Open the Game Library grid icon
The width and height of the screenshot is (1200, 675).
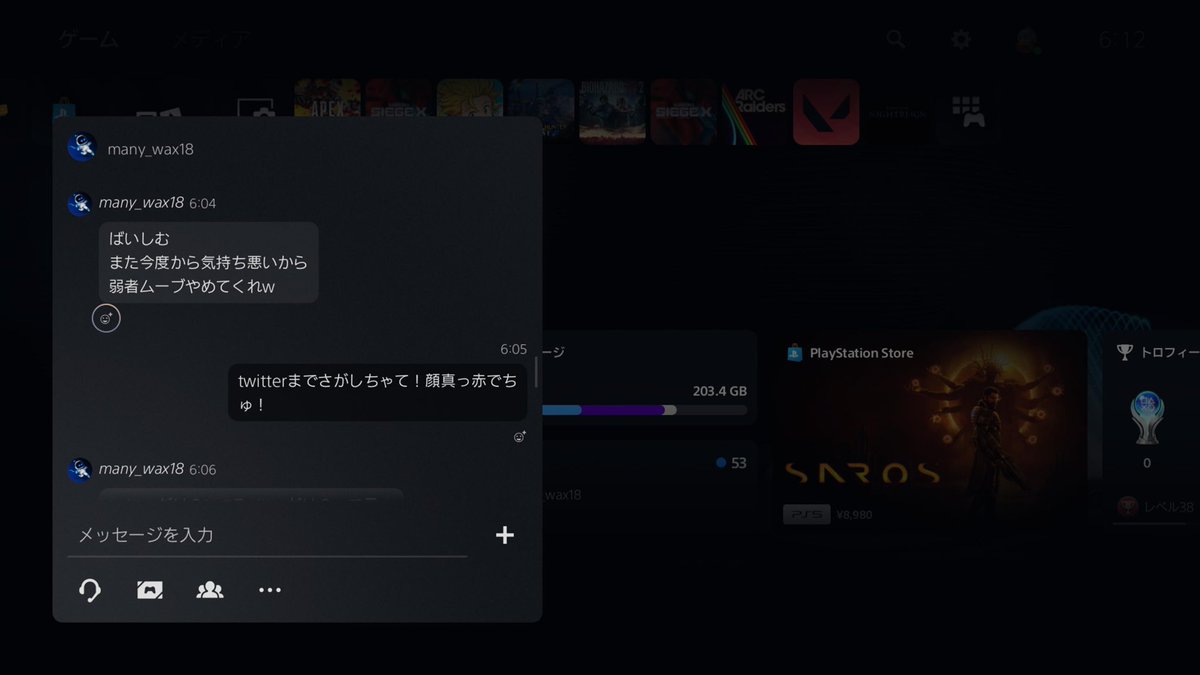[968, 112]
